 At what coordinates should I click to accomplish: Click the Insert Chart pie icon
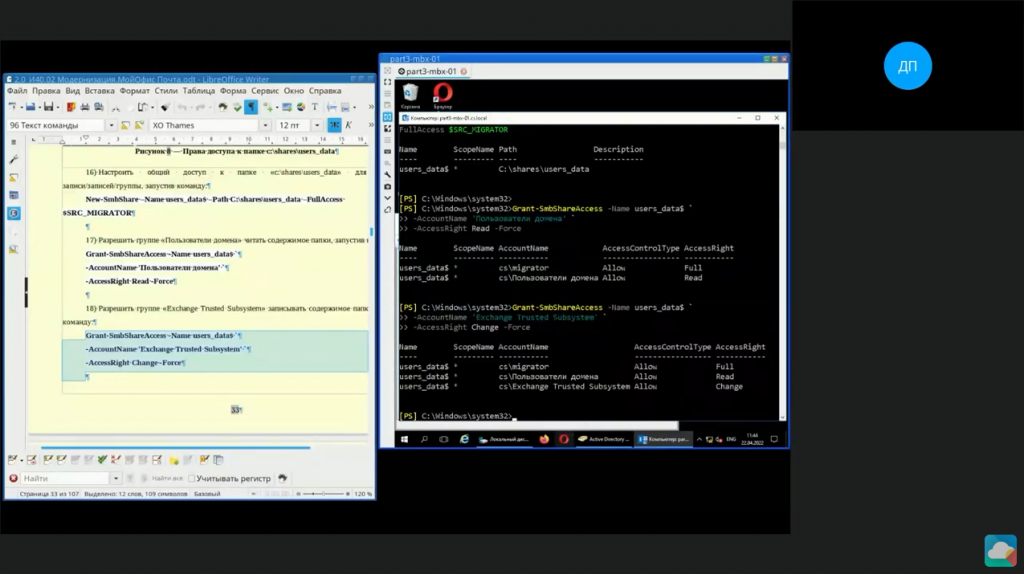click(x=300, y=107)
